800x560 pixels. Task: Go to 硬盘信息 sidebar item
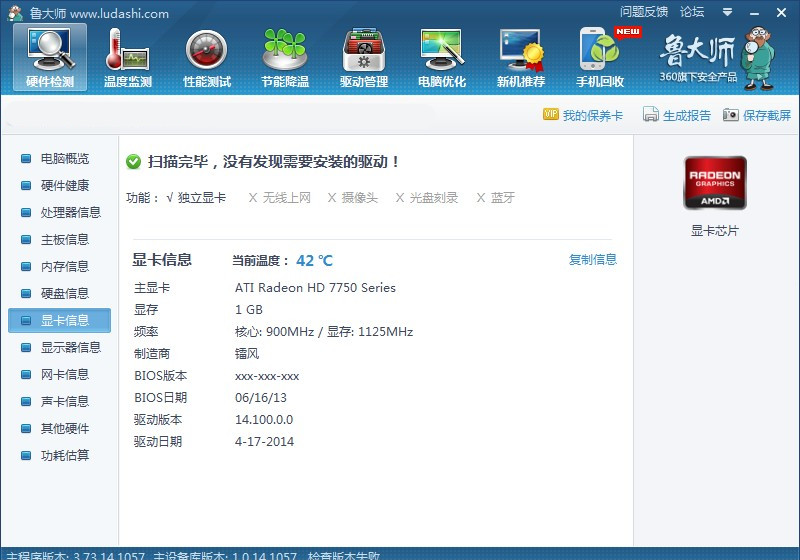coord(64,294)
